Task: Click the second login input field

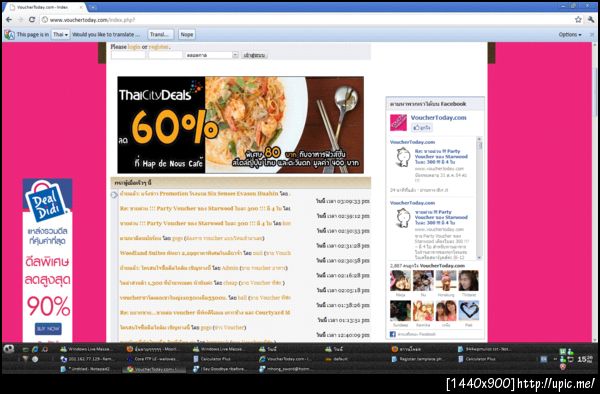Action: (x=165, y=55)
